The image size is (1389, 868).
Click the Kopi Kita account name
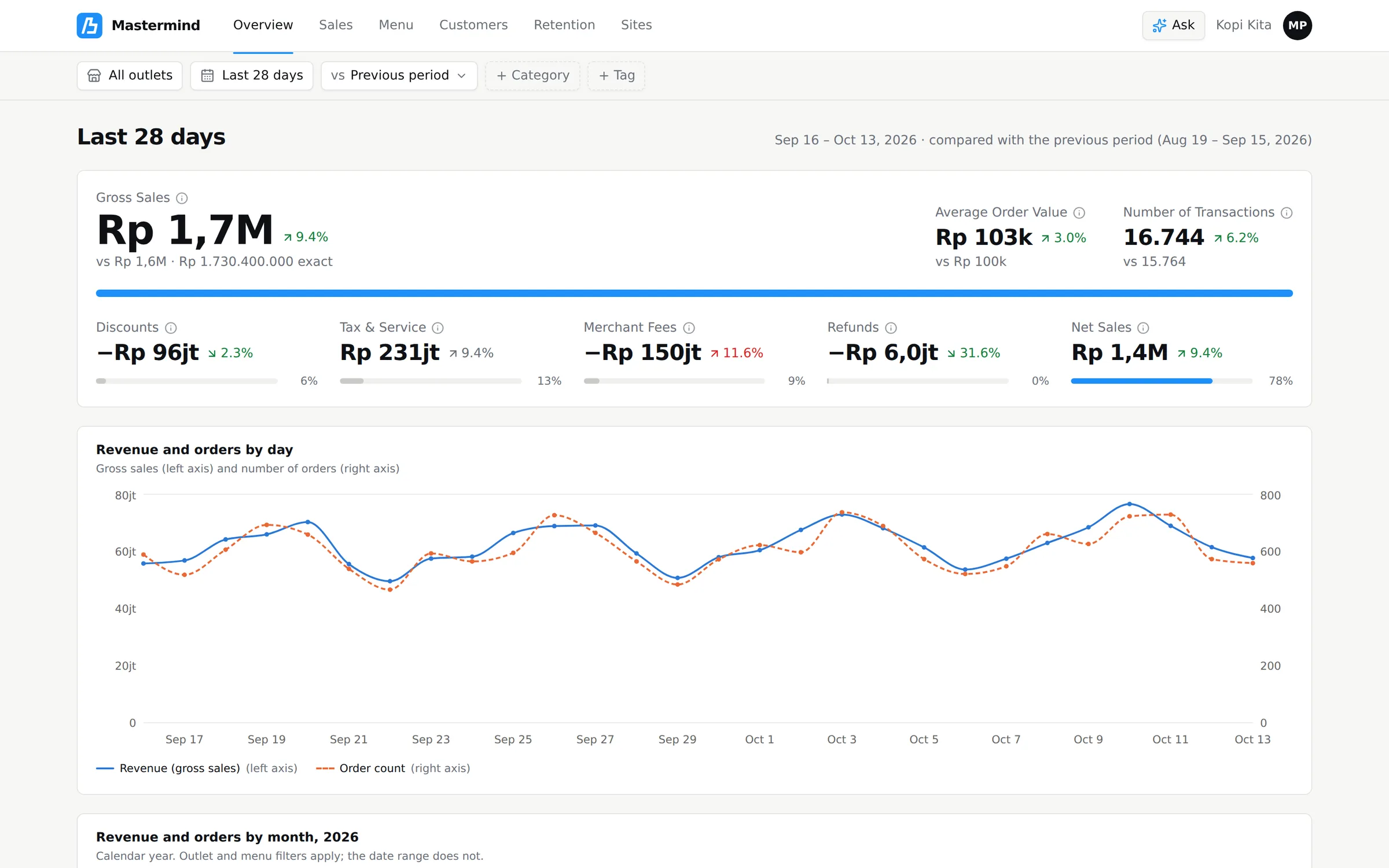[1243, 25]
